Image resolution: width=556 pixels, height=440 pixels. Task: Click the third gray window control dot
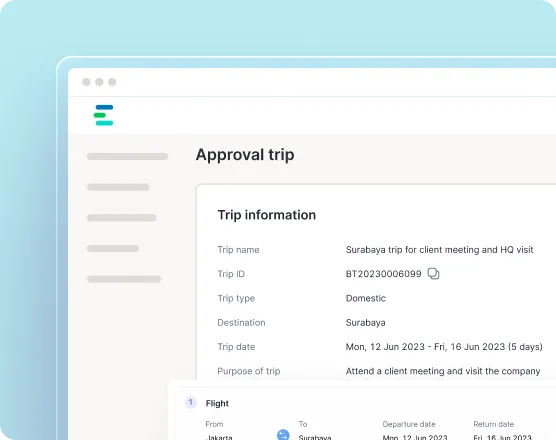pyautogui.click(x=112, y=82)
